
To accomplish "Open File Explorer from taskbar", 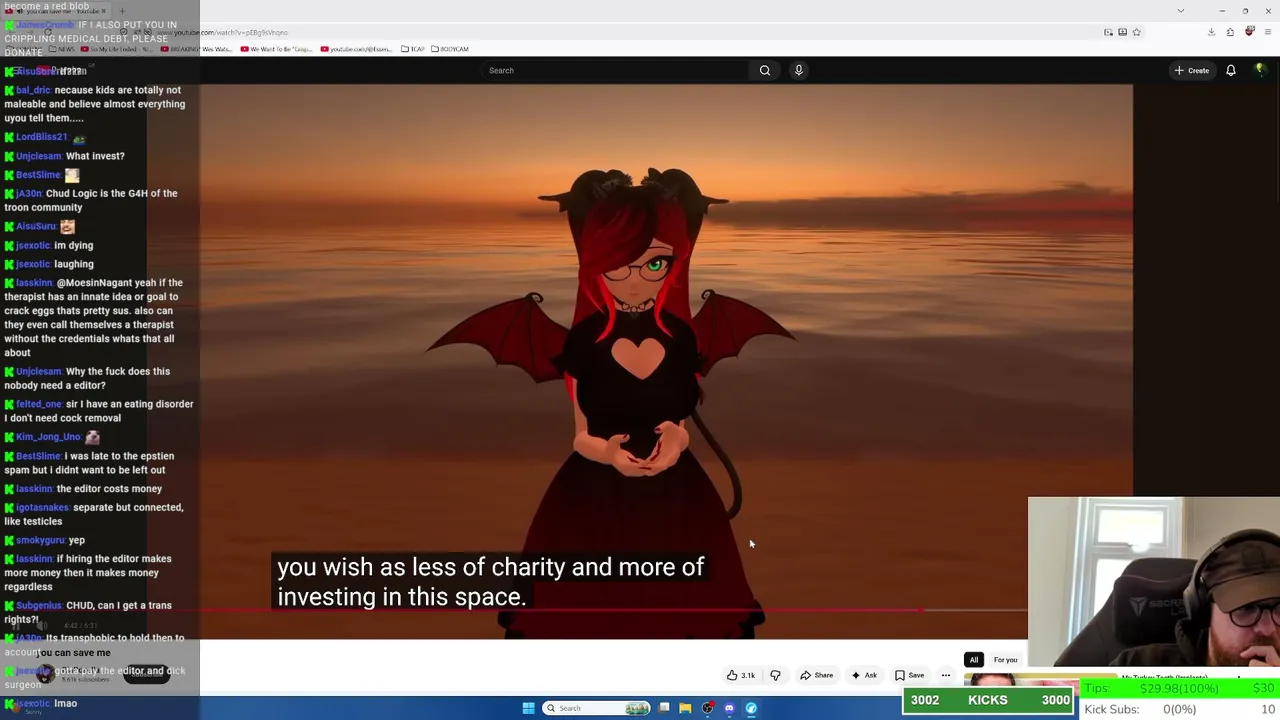I will [x=685, y=708].
